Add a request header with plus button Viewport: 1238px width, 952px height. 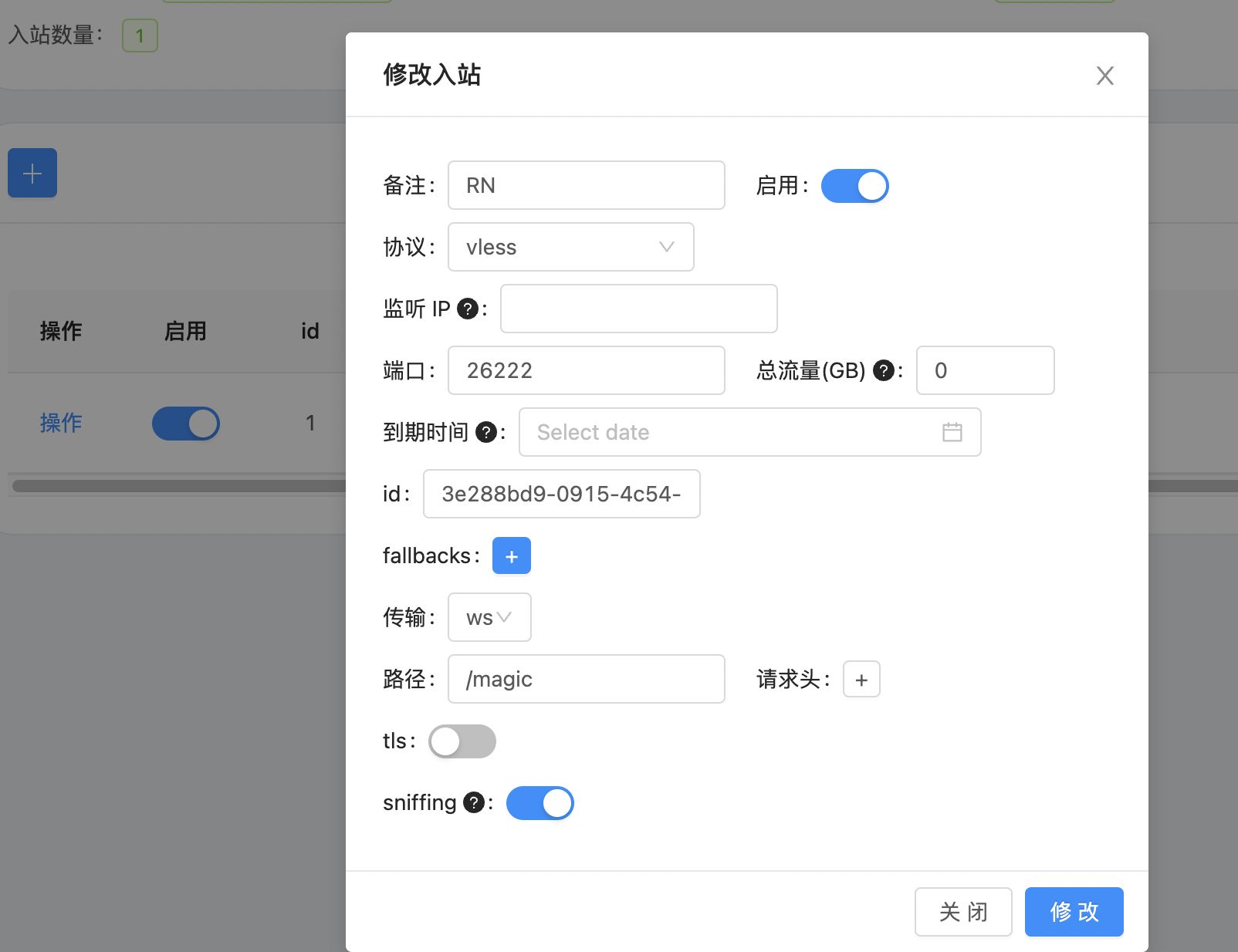[861, 679]
